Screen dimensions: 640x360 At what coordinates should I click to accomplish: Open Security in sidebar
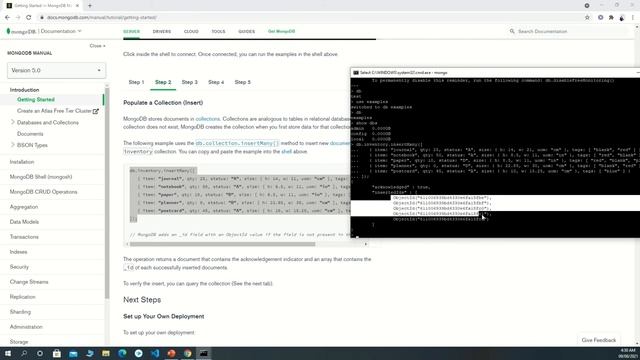[x=19, y=267]
